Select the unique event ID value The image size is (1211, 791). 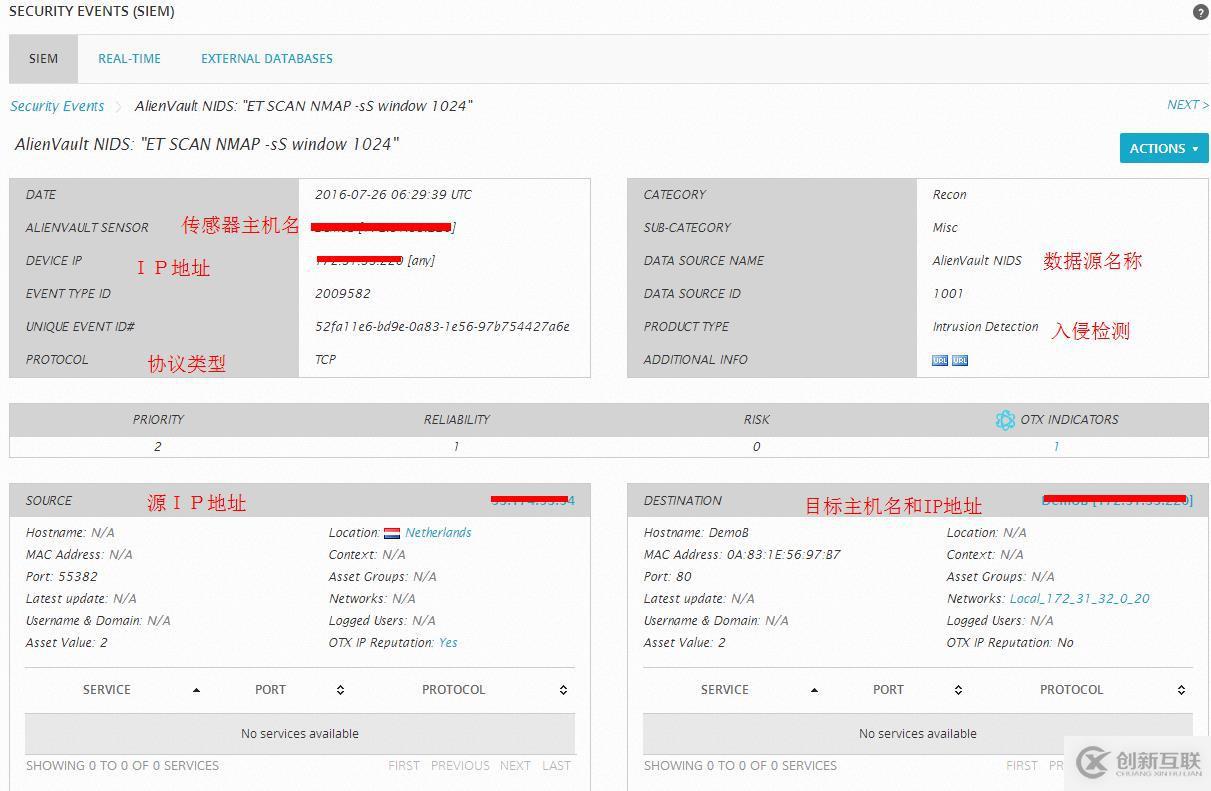pyautogui.click(x=442, y=327)
